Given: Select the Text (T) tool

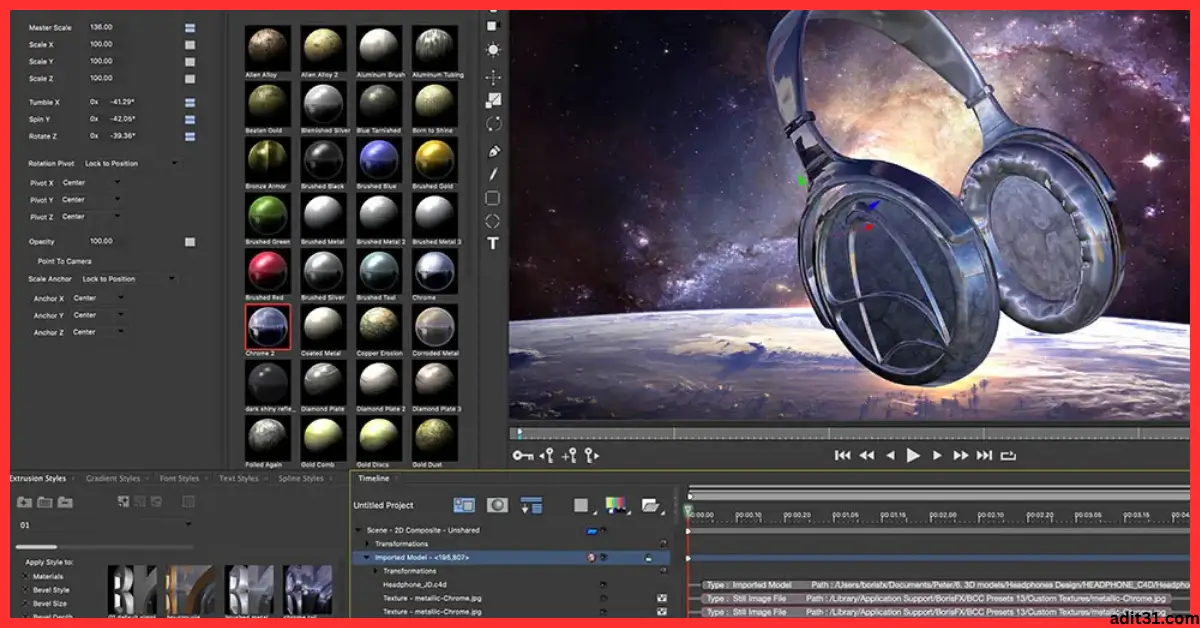Looking at the screenshot, I should click(493, 243).
